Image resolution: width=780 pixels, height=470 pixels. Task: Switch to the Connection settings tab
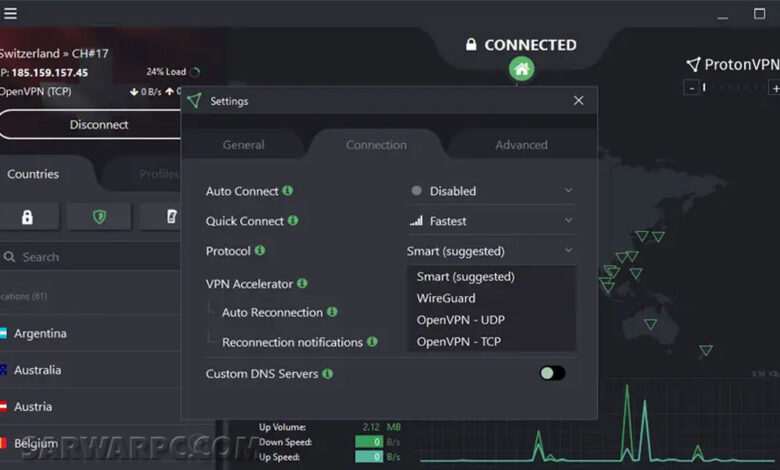click(x=376, y=145)
